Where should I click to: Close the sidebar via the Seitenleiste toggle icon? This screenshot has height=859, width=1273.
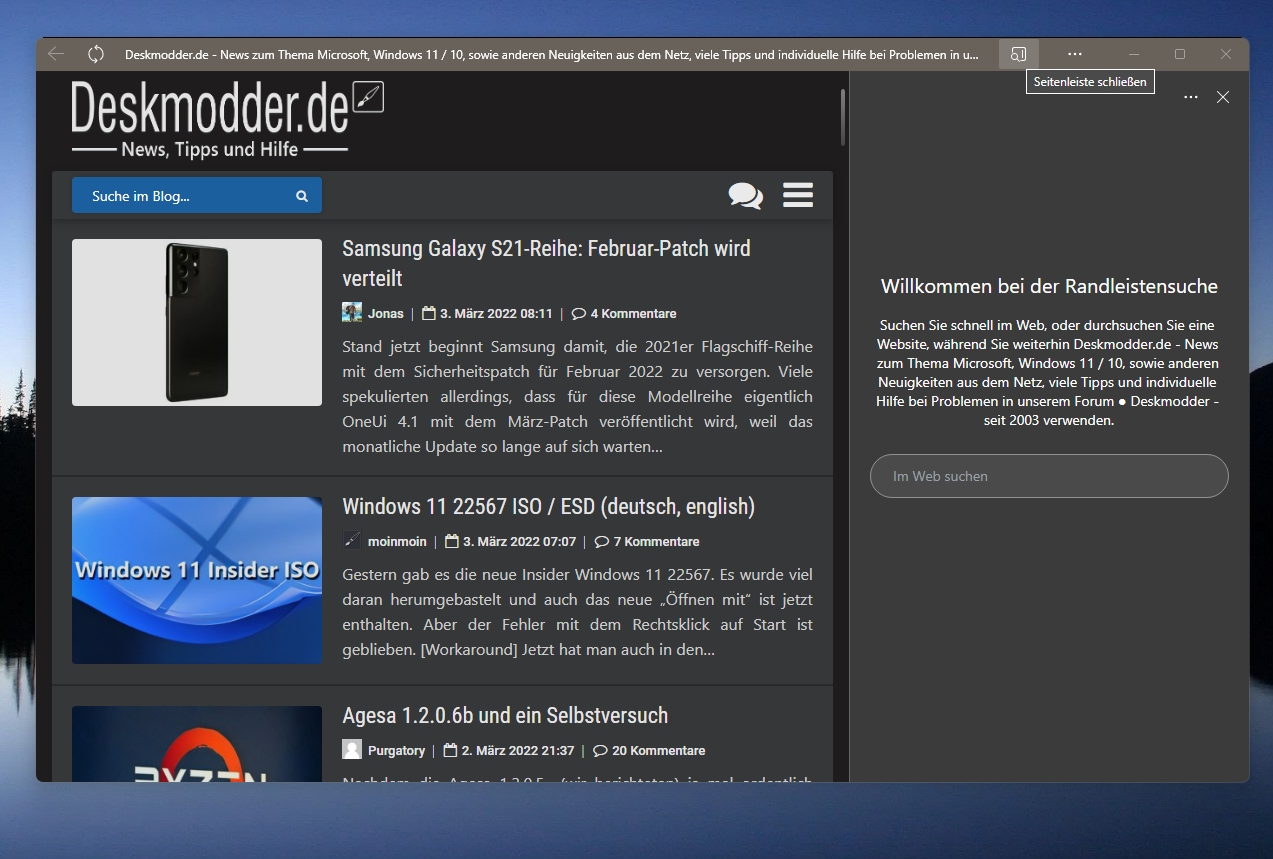(x=1018, y=54)
